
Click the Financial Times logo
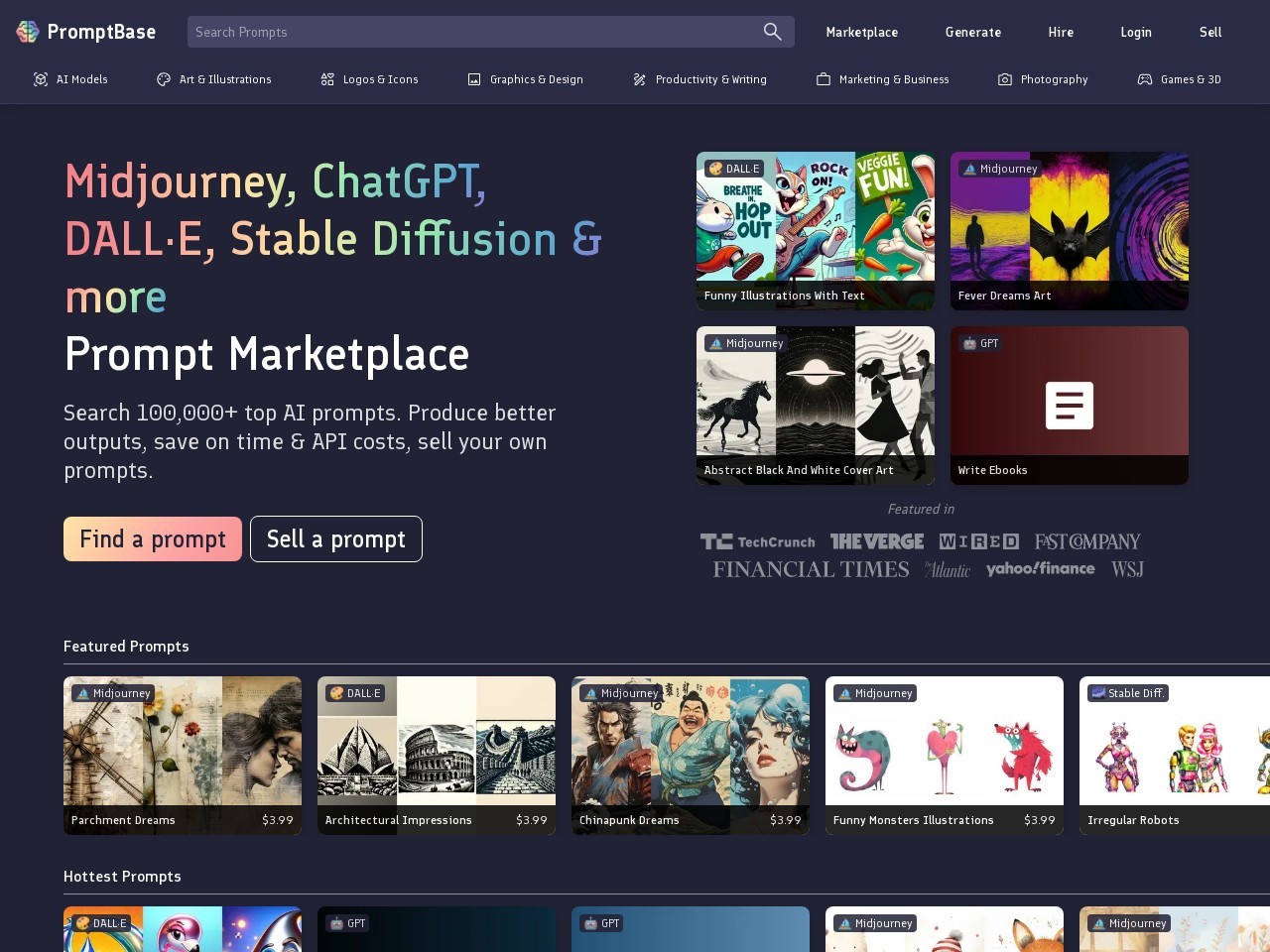pos(811,569)
